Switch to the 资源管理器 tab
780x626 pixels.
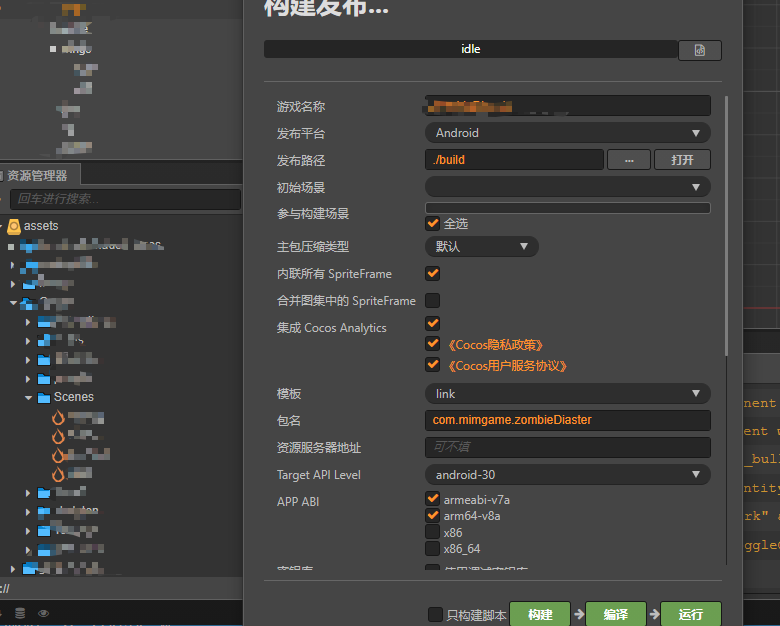click(x=37, y=176)
